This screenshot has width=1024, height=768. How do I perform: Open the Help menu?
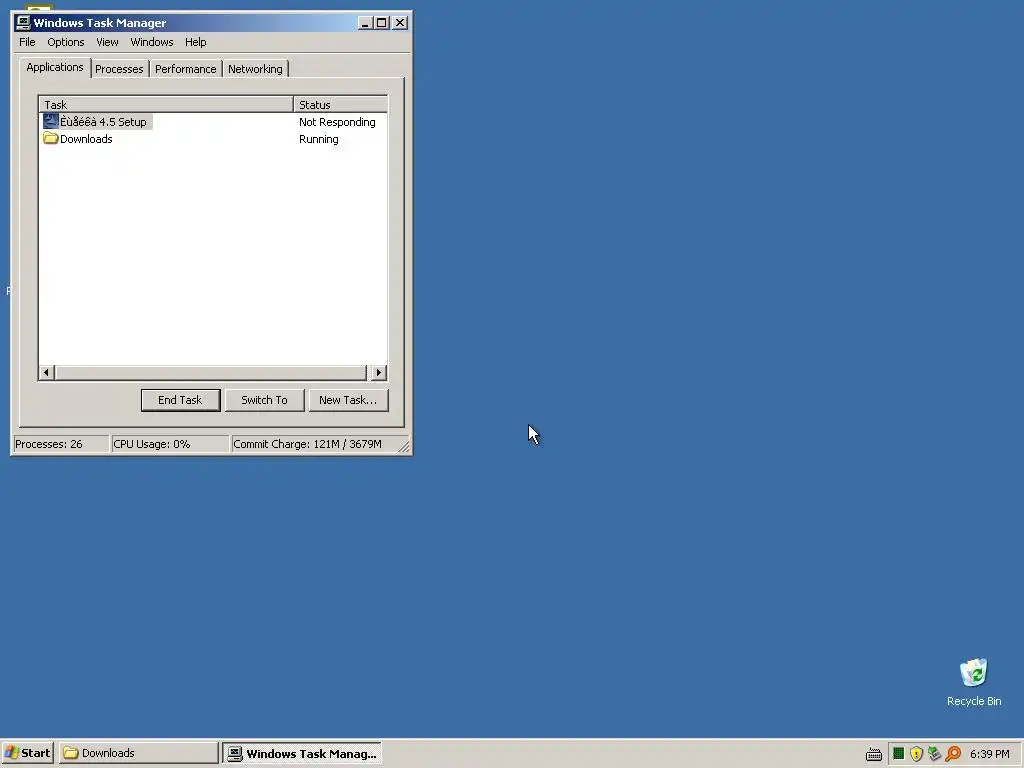pyautogui.click(x=195, y=42)
